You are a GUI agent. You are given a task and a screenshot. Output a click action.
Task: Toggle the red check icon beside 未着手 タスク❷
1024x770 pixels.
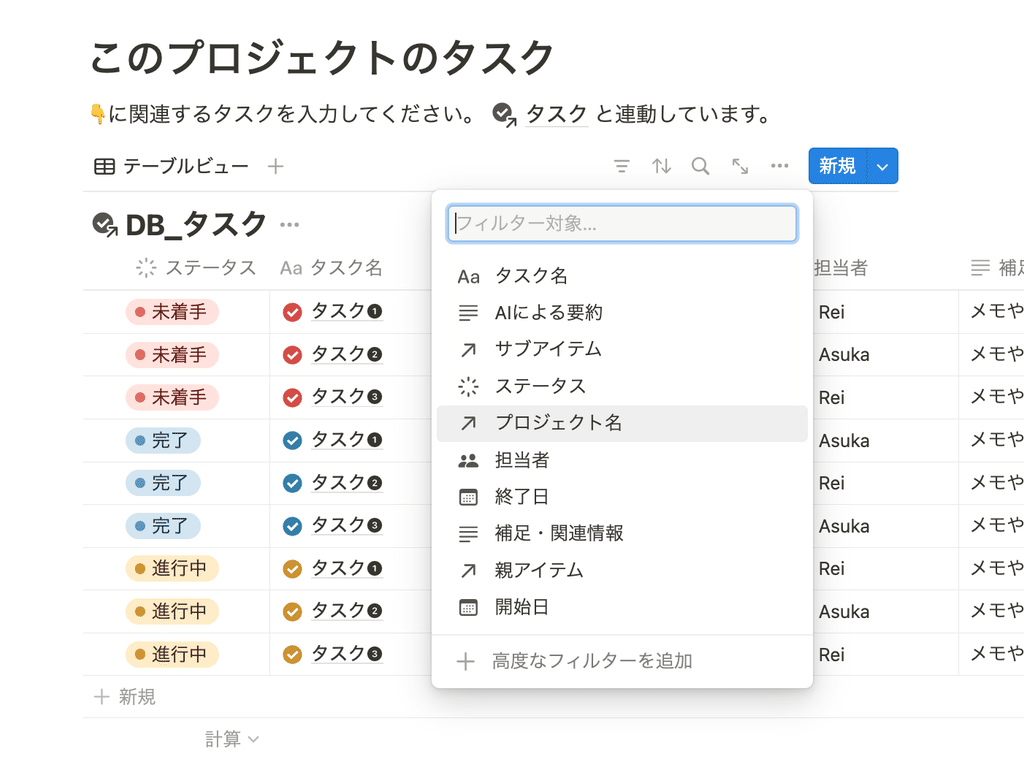pos(292,355)
